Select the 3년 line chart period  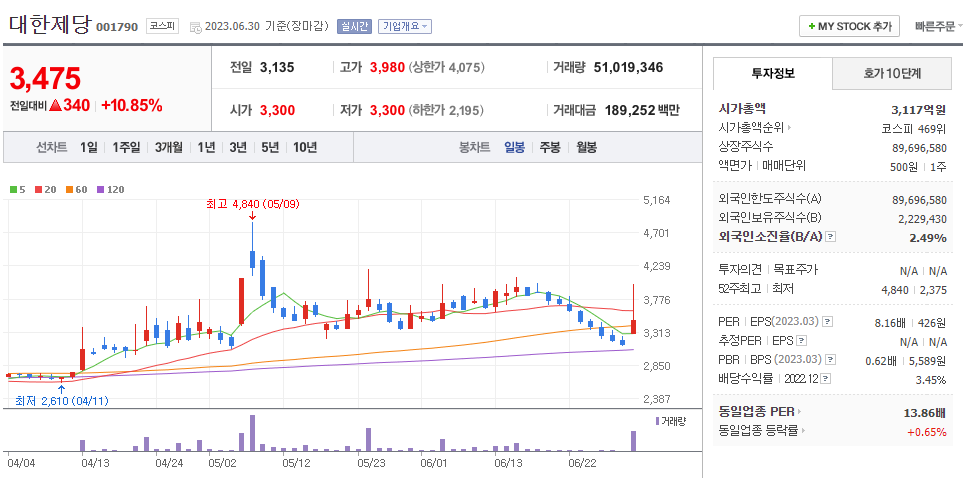[238, 147]
